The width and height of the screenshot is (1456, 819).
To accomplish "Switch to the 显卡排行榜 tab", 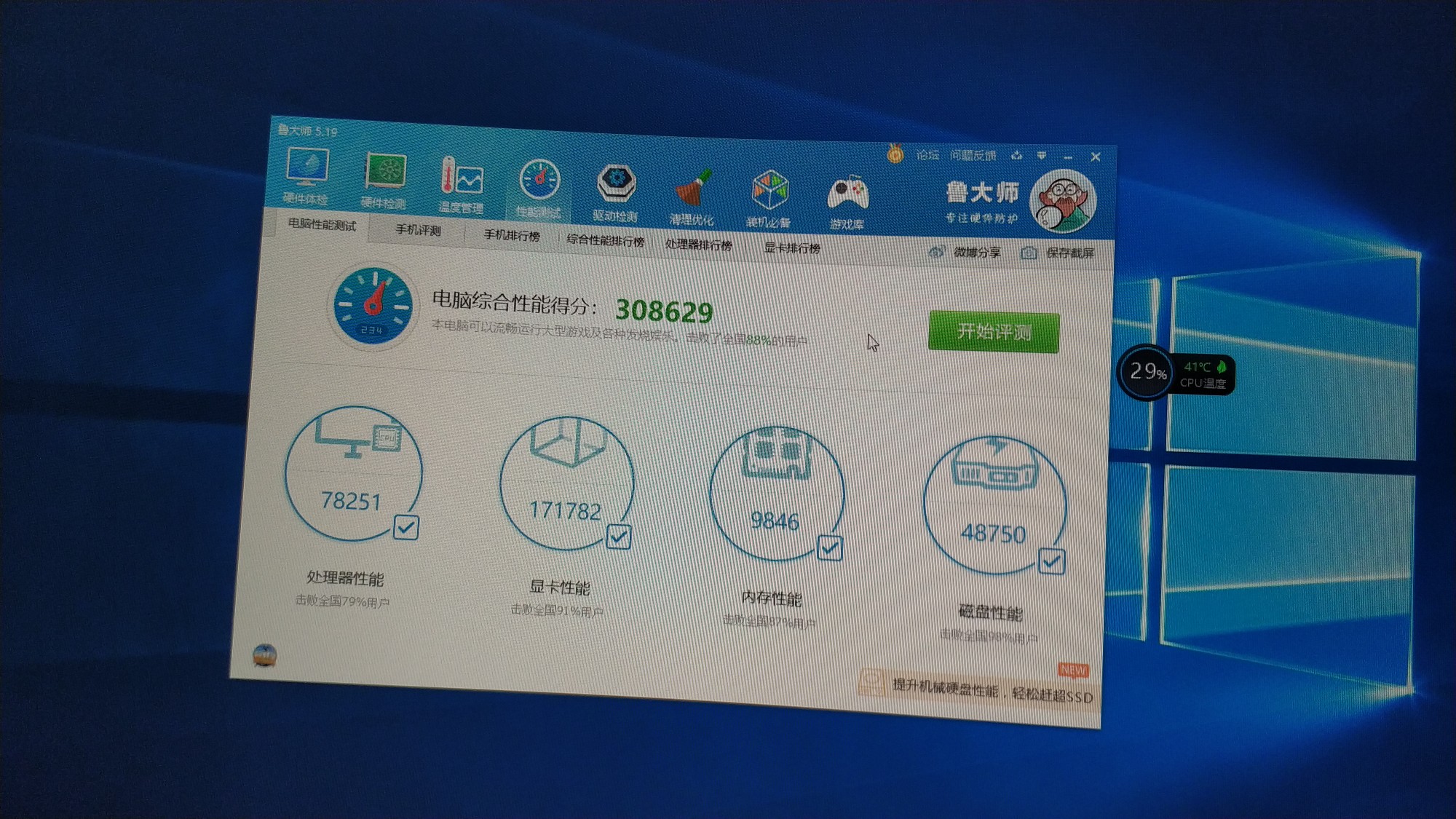I will pos(792,248).
